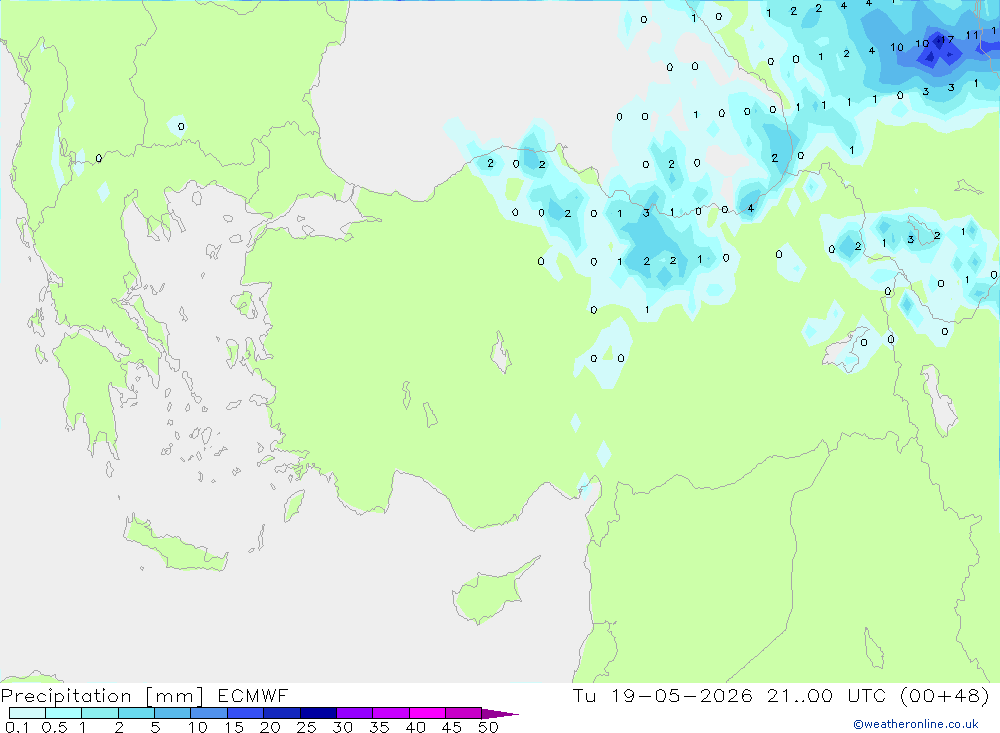The height and width of the screenshot is (733, 1000).
Task: Open the weatheronline.co.uk link
Action: 916,724
